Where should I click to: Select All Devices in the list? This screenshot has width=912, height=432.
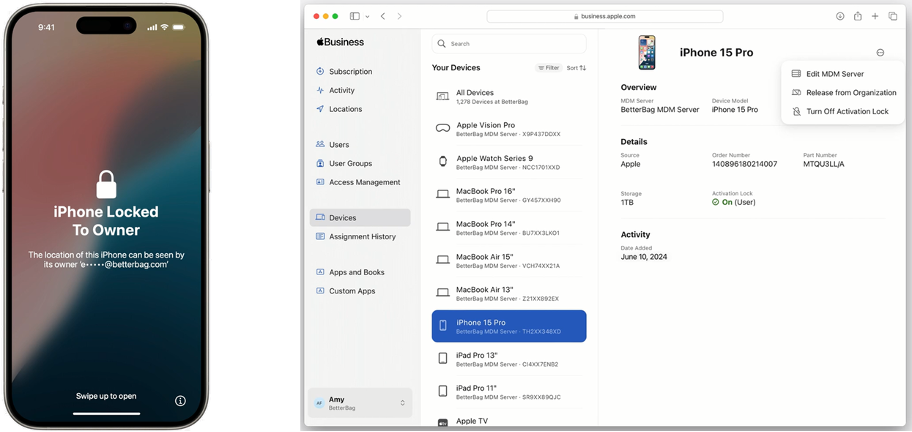[509, 97]
